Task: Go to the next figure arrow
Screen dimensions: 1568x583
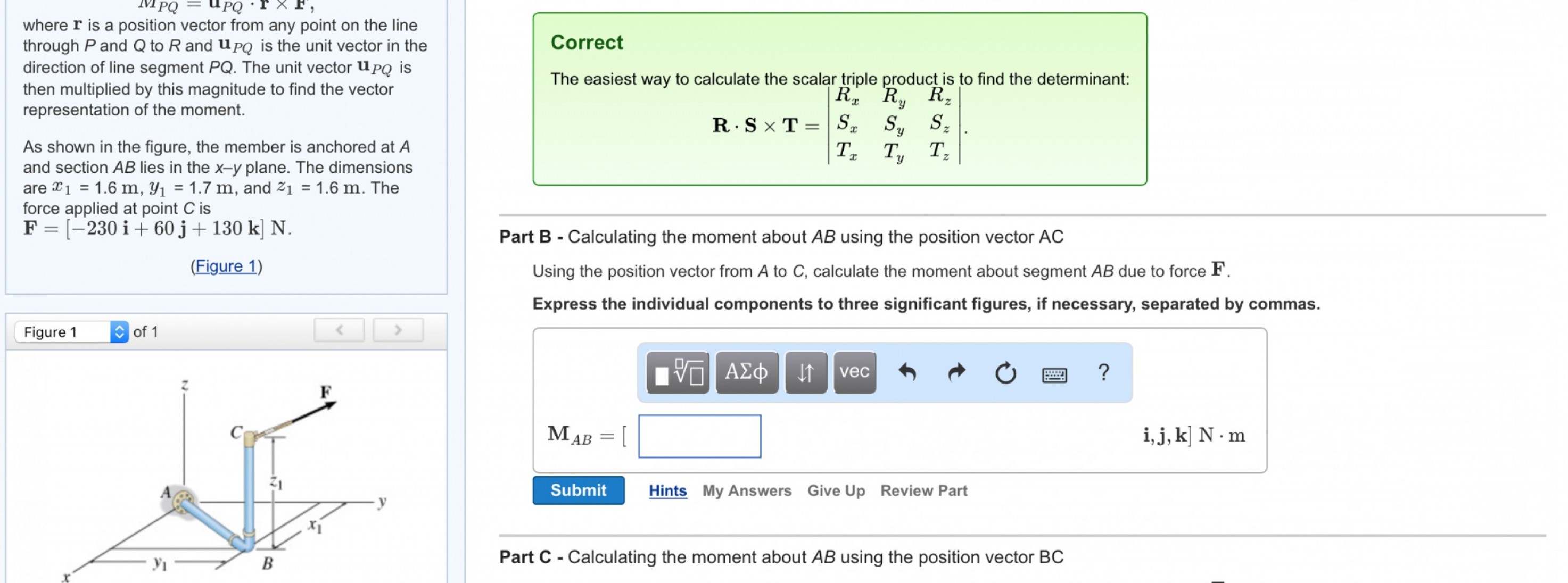Action: pyautogui.click(x=398, y=330)
